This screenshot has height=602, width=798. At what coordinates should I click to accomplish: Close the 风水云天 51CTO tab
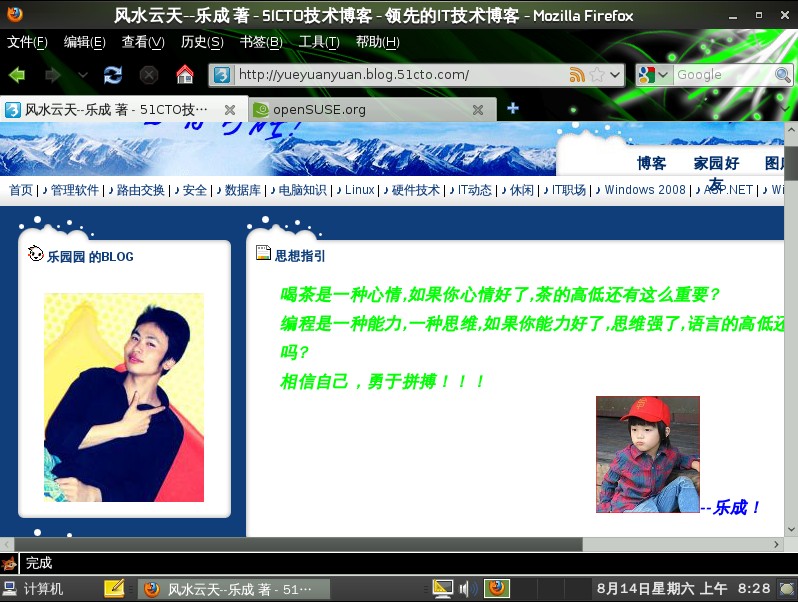tap(230, 109)
